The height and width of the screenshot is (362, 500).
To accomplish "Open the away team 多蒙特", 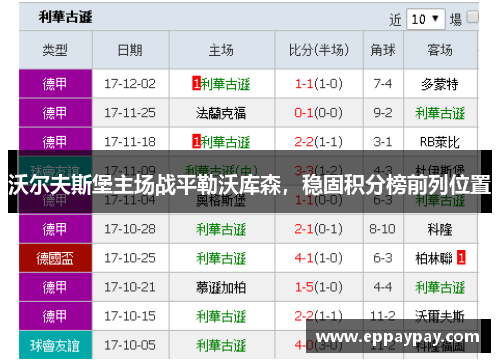I will tap(440, 84).
